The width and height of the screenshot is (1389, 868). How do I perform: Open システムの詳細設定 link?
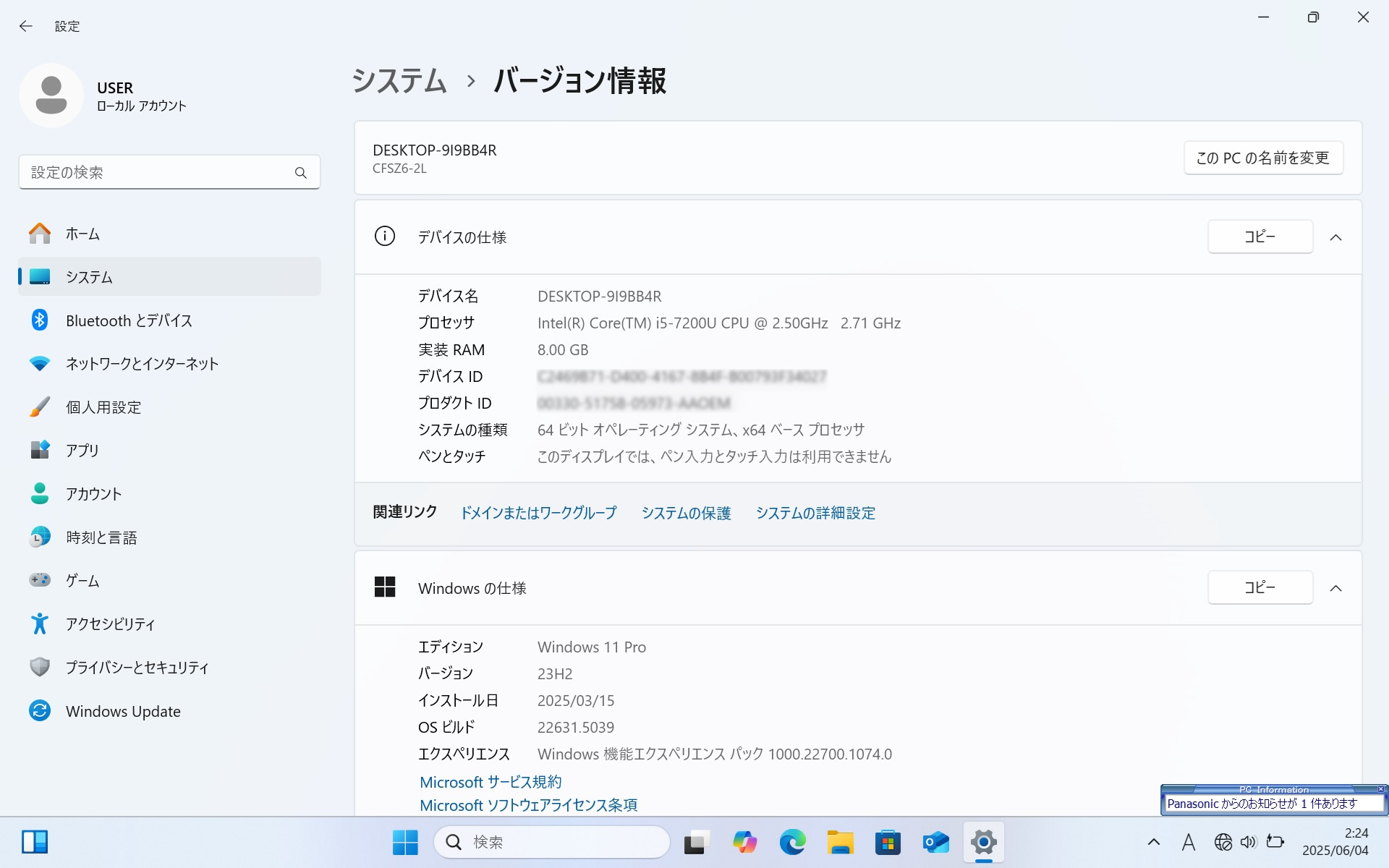[815, 513]
